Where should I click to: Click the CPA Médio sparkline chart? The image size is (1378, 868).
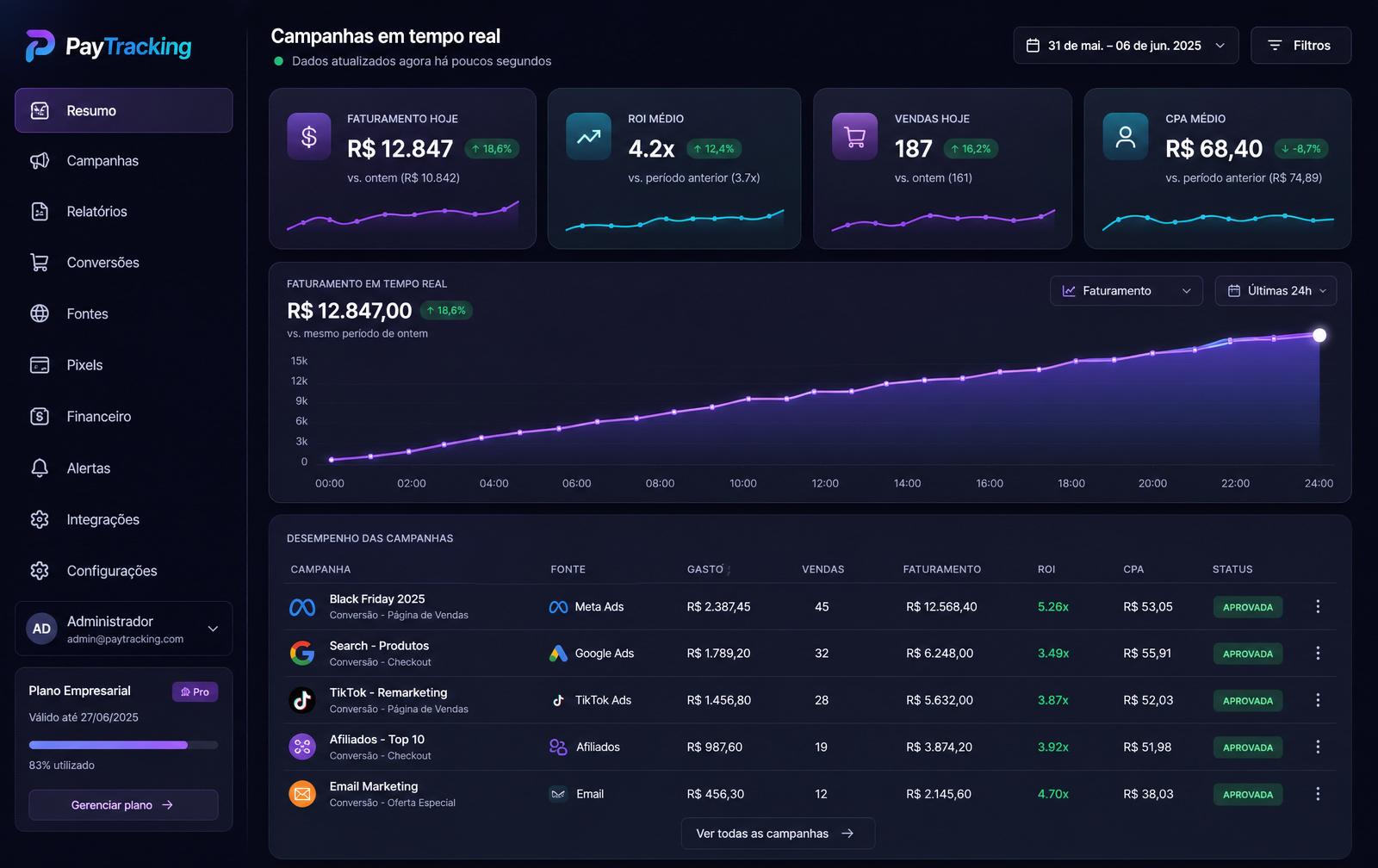(x=1218, y=220)
